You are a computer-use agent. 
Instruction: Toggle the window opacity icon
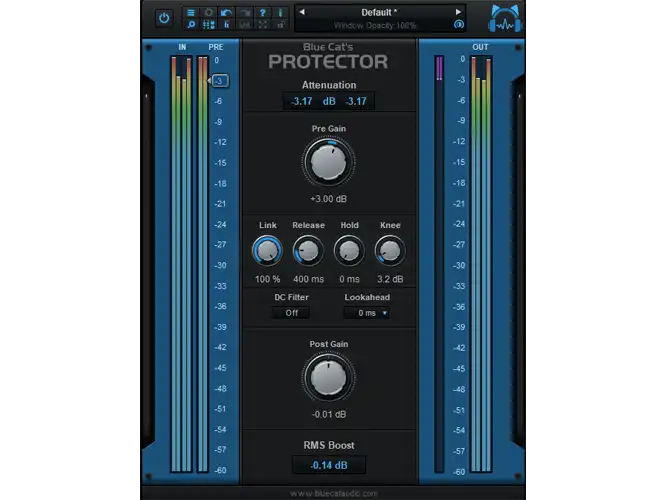point(459,24)
